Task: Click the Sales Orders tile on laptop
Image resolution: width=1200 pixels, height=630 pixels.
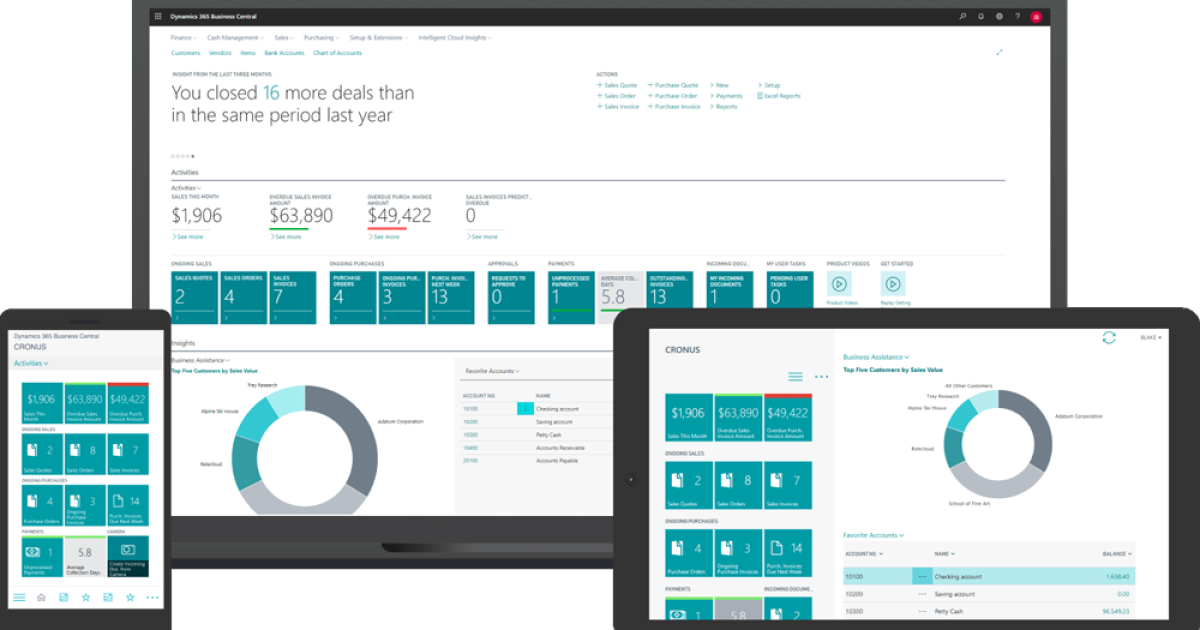Action: click(244, 297)
